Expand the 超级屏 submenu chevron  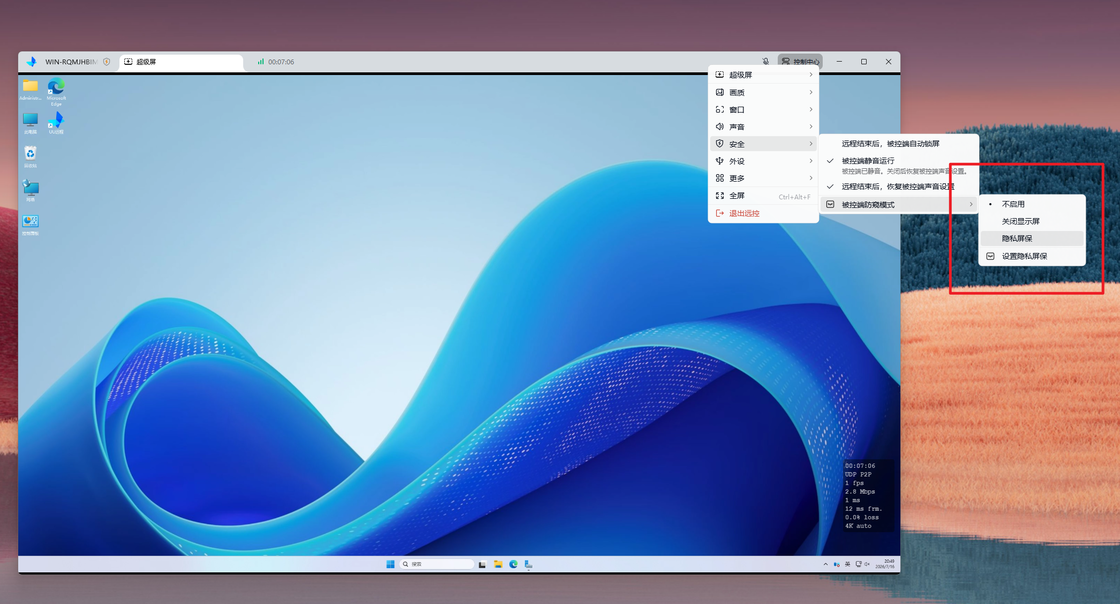pyautogui.click(x=811, y=75)
